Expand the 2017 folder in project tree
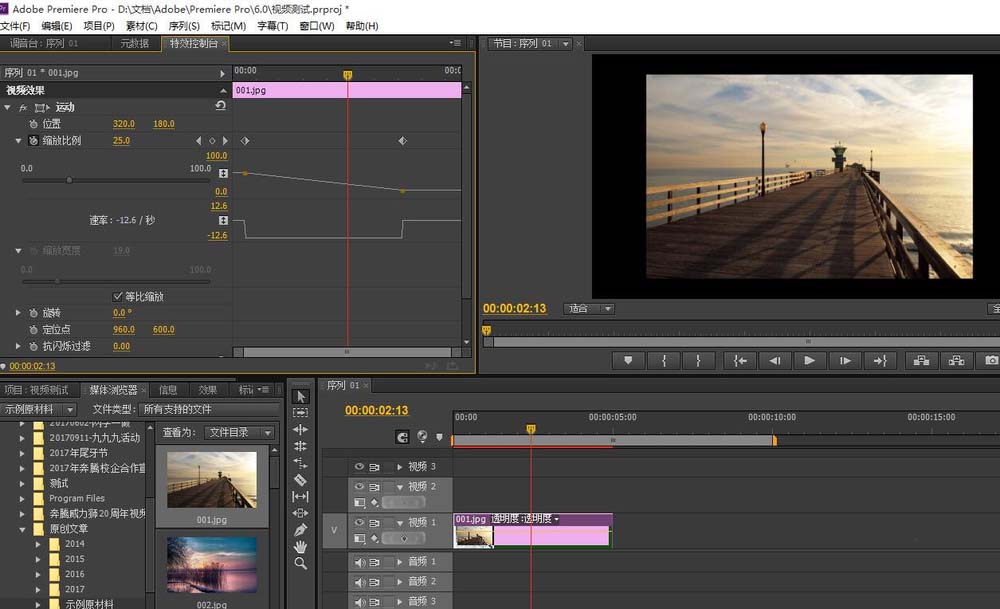The image size is (1000, 609). [x=38, y=589]
